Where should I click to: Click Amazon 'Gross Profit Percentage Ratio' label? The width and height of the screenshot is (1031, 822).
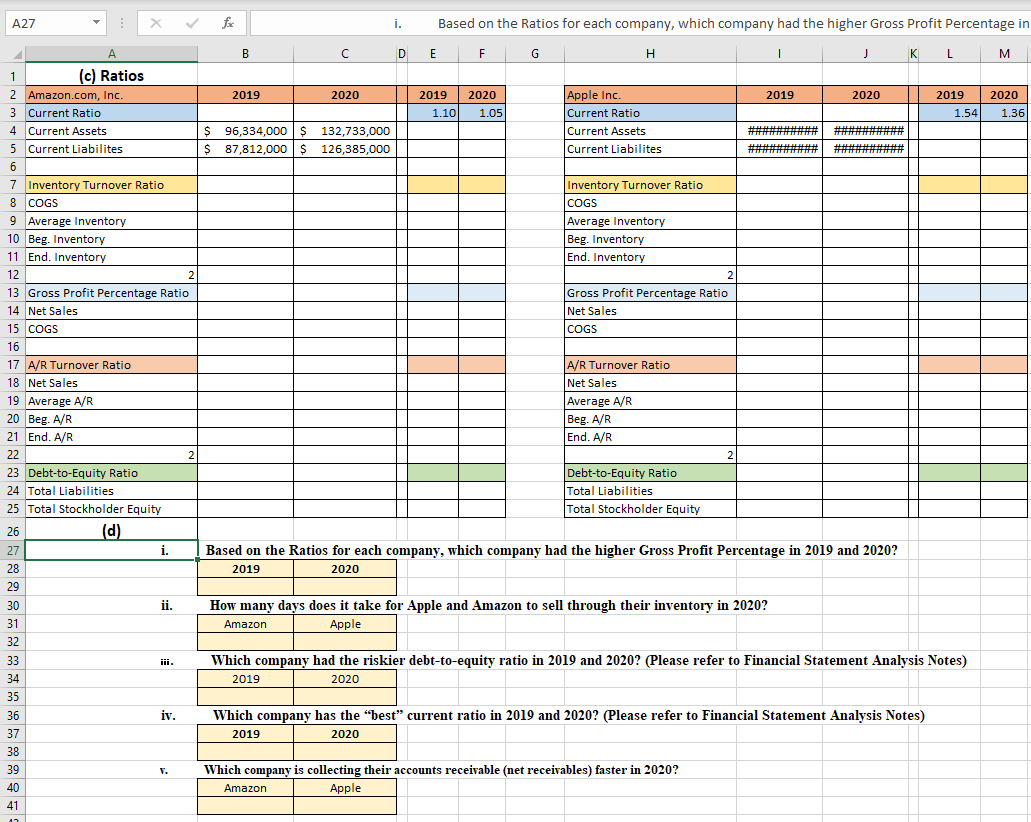point(111,293)
